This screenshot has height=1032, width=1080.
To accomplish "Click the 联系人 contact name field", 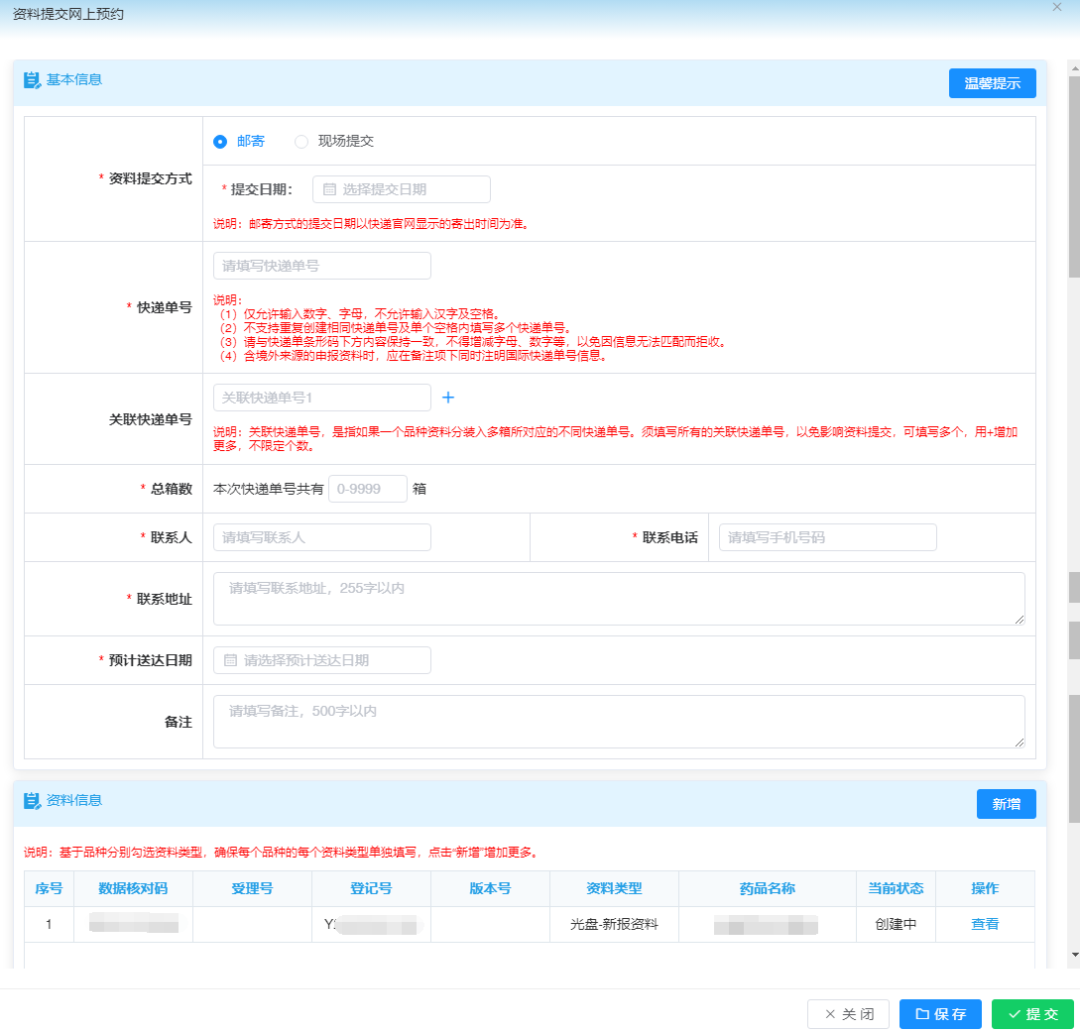I will point(320,537).
